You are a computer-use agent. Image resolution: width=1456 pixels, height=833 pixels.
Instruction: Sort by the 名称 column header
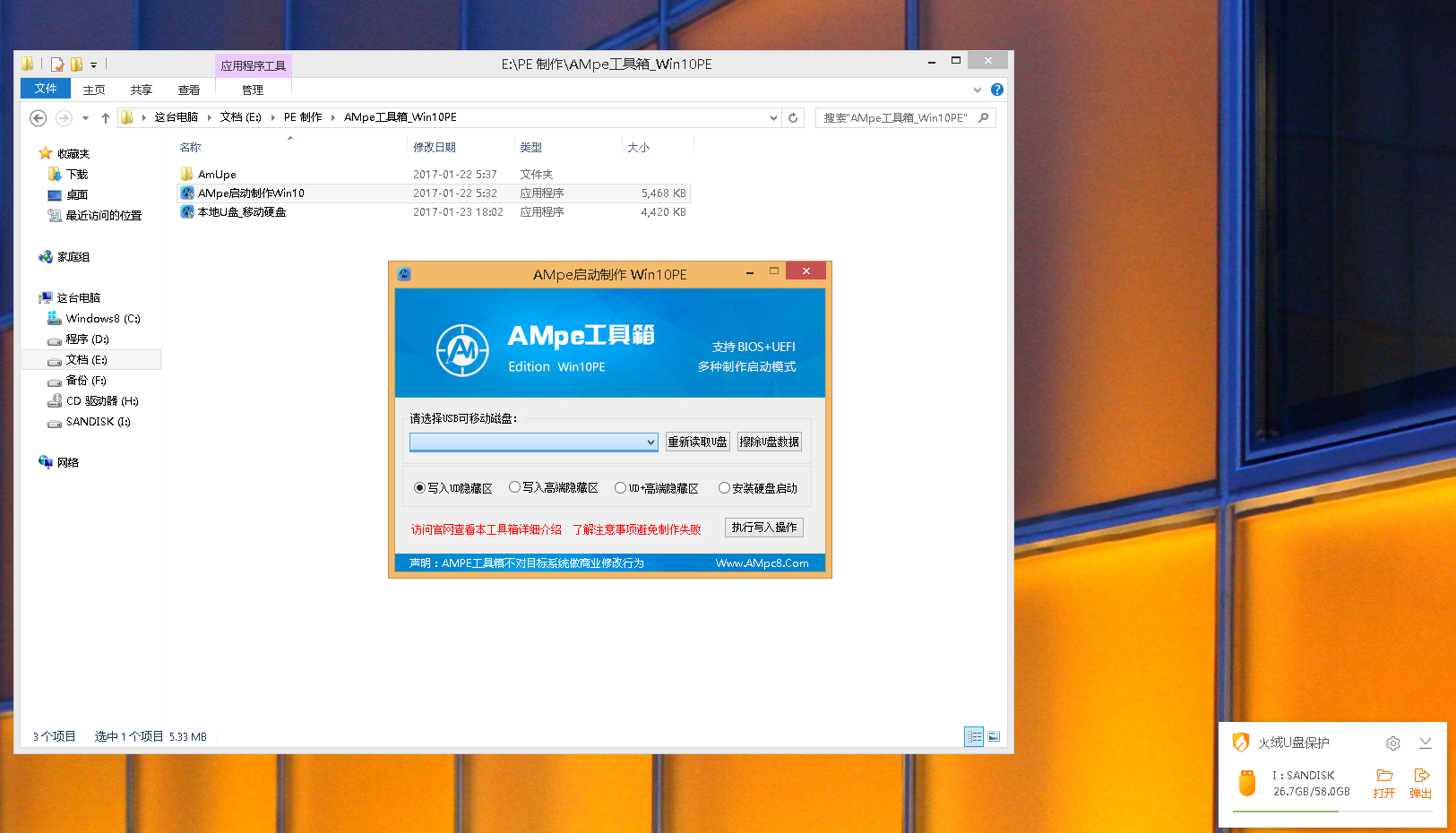(x=190, y=148)
